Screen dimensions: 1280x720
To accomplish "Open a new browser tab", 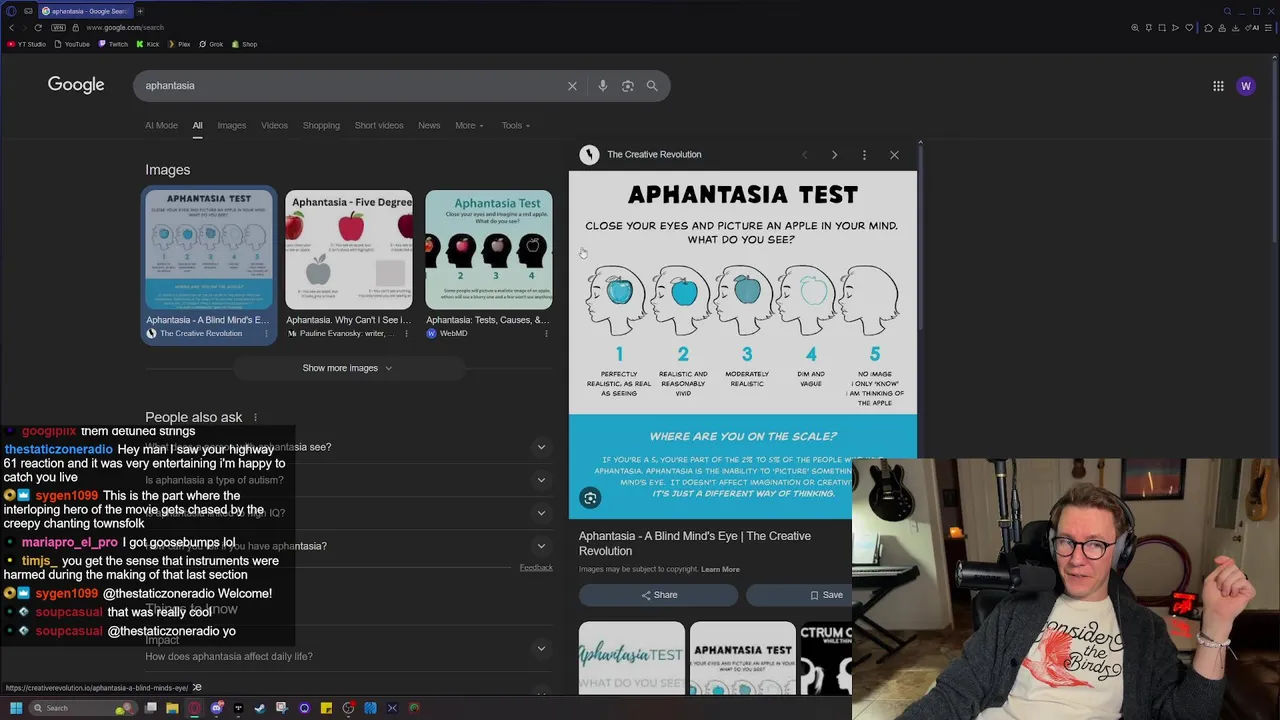I will point(140,11).
